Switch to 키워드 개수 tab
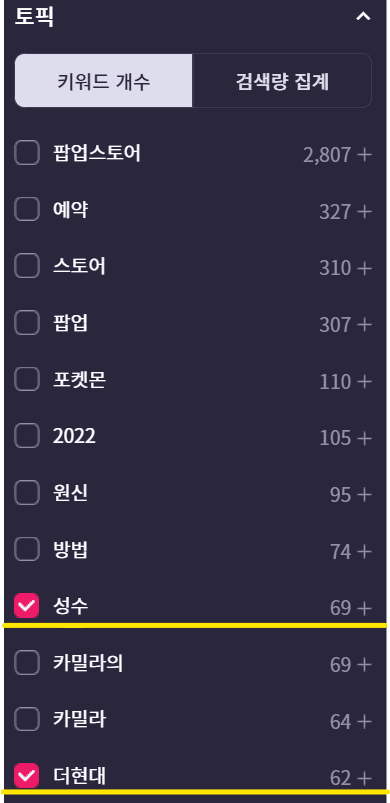The height and width of the screenshot is (803, 390). [x=104, y=81]
